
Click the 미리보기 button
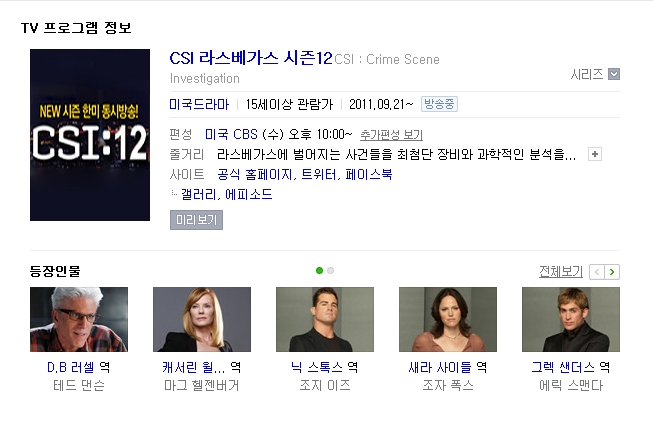point(196,220)
